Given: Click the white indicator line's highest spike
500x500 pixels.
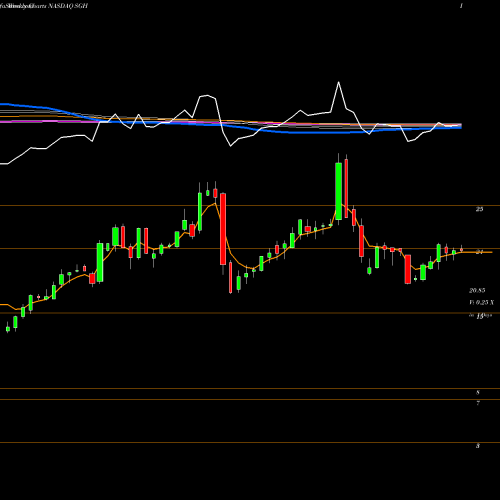Looking at the screenshot, I should coord(339,82).
